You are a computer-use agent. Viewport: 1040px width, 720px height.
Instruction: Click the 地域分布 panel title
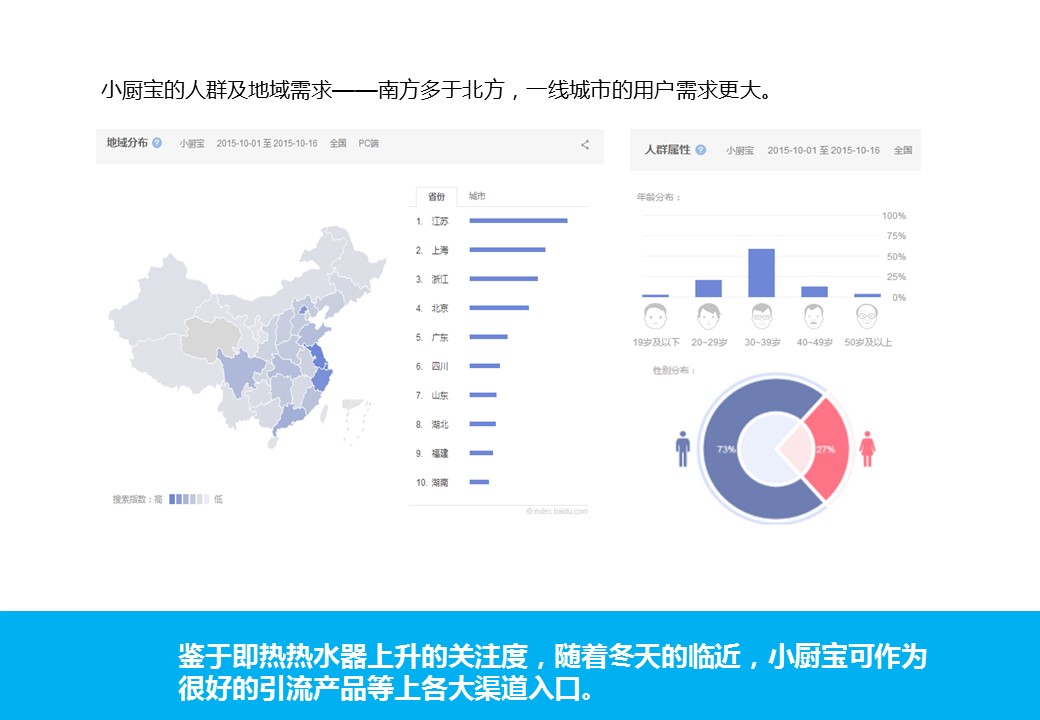click(x=127, y=143)
